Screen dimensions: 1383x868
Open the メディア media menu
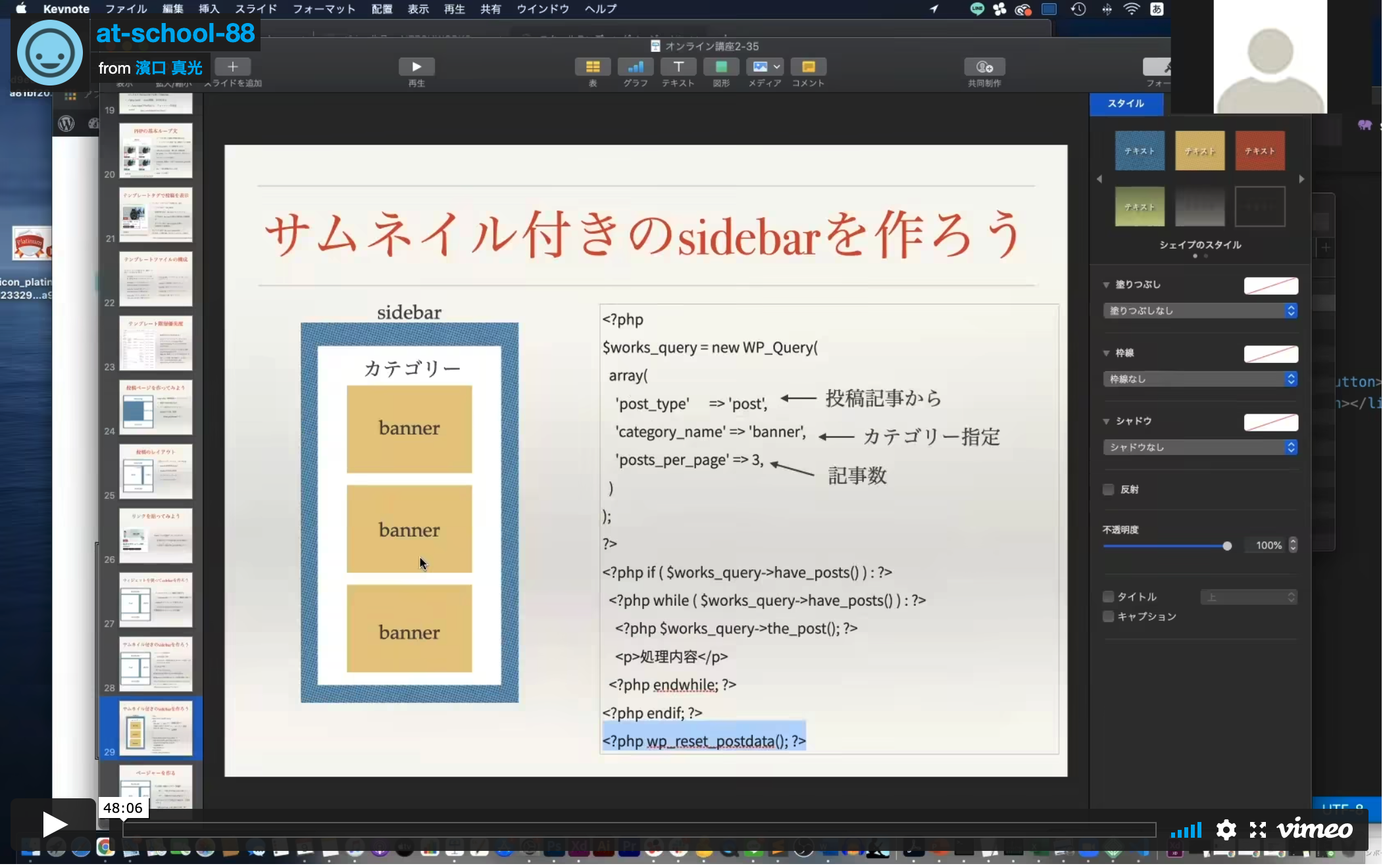click(765, 67)
